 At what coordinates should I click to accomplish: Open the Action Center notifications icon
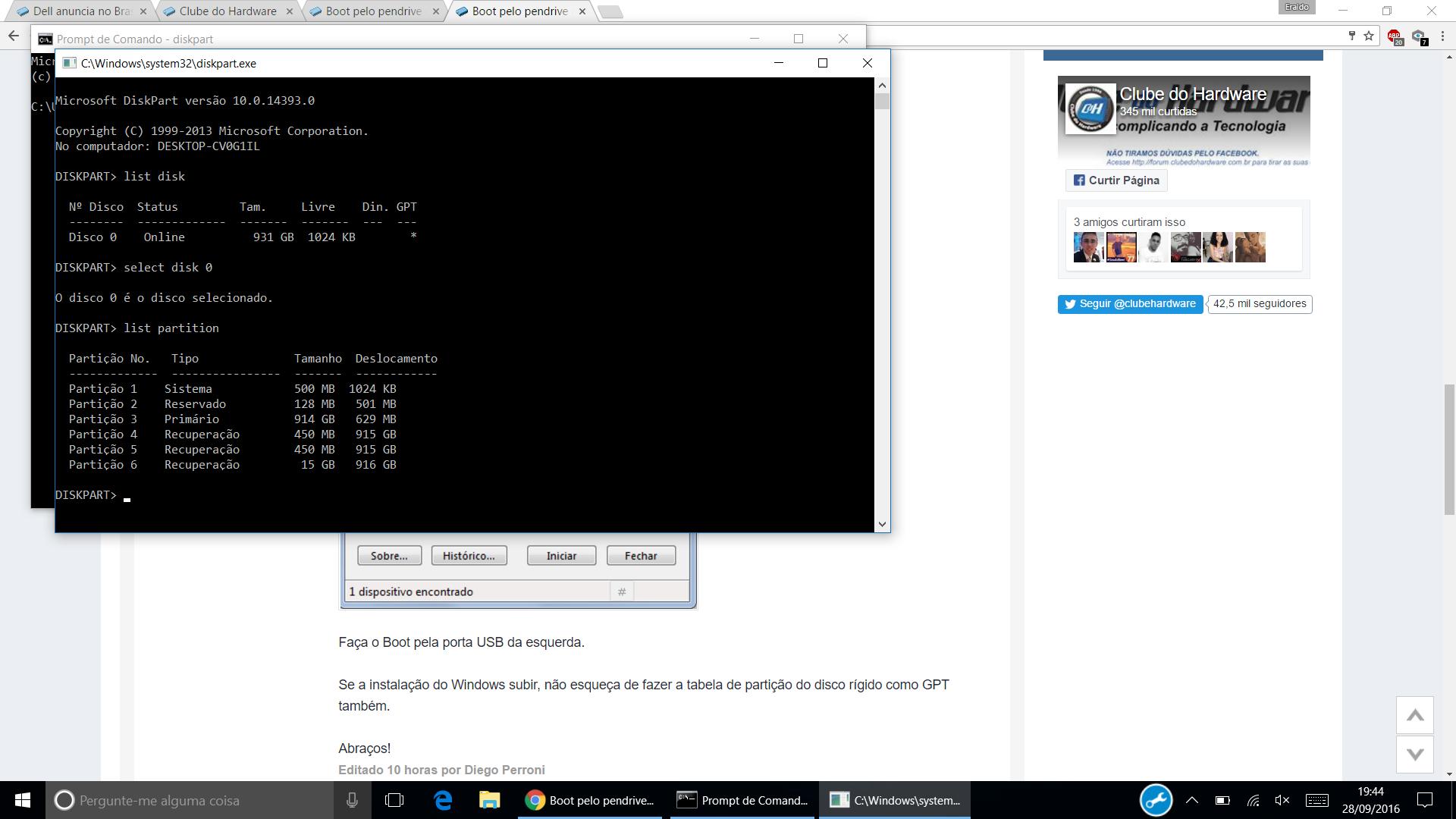pos(1425,800)
